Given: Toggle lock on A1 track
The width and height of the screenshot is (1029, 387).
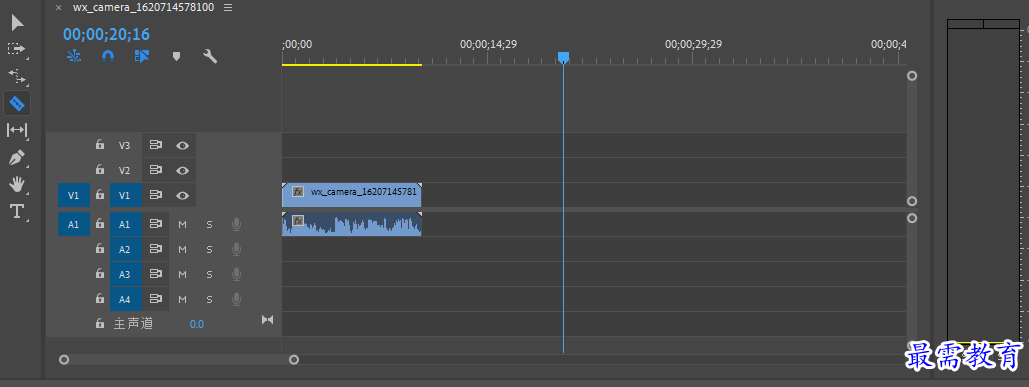Looking at the screenshot, I should (100, 224).
